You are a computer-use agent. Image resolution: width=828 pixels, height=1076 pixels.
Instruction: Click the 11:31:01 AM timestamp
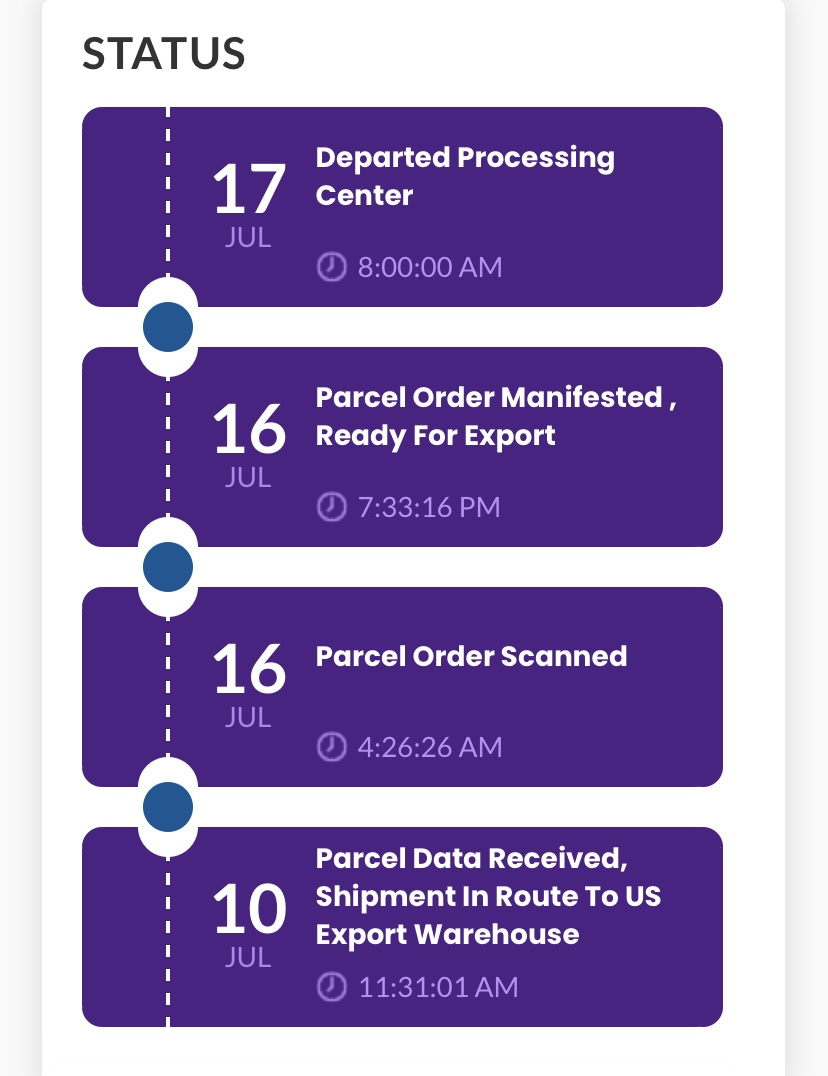point(438,987)
